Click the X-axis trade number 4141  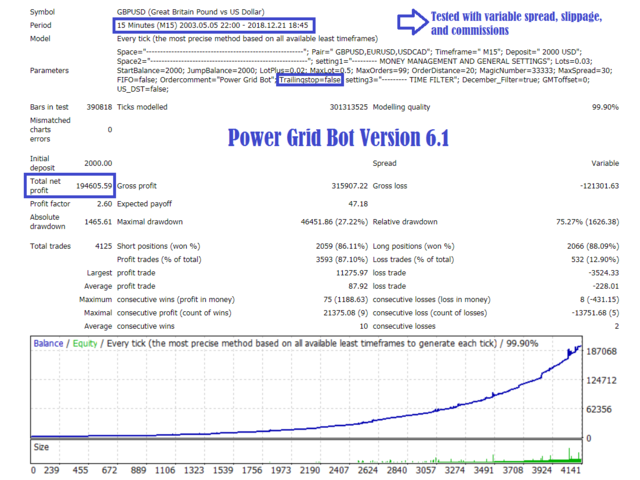[570, 470]
